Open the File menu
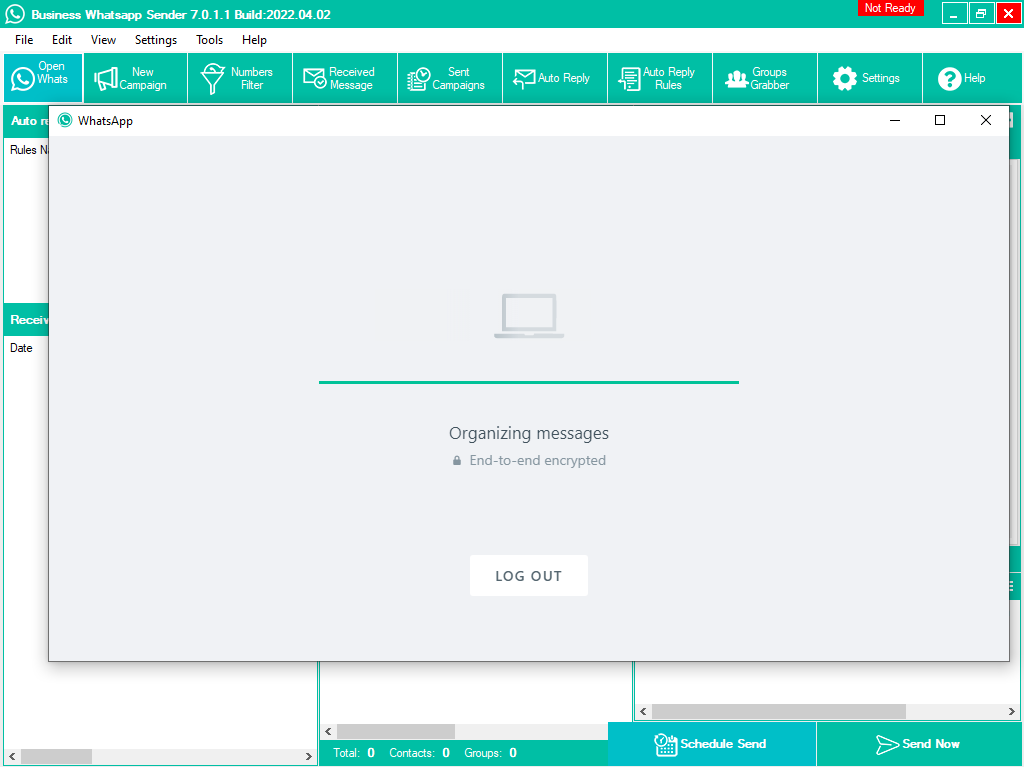 click(x=24, y=40)
